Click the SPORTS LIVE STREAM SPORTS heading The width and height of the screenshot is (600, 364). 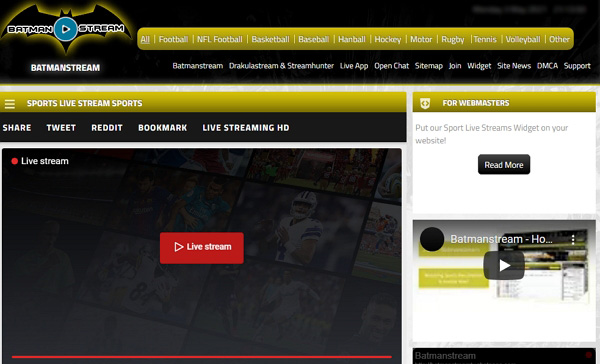pyautogui.click(x=85, y=103)
